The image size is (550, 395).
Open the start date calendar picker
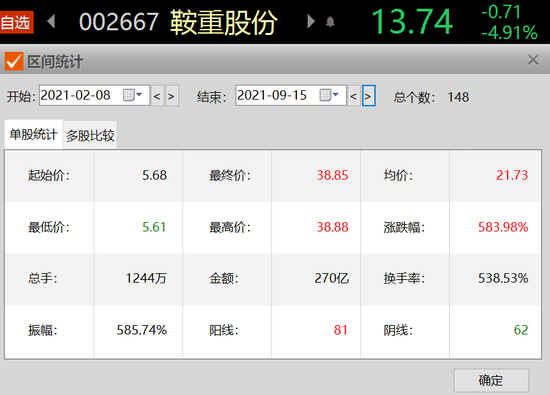pos(133,95)
